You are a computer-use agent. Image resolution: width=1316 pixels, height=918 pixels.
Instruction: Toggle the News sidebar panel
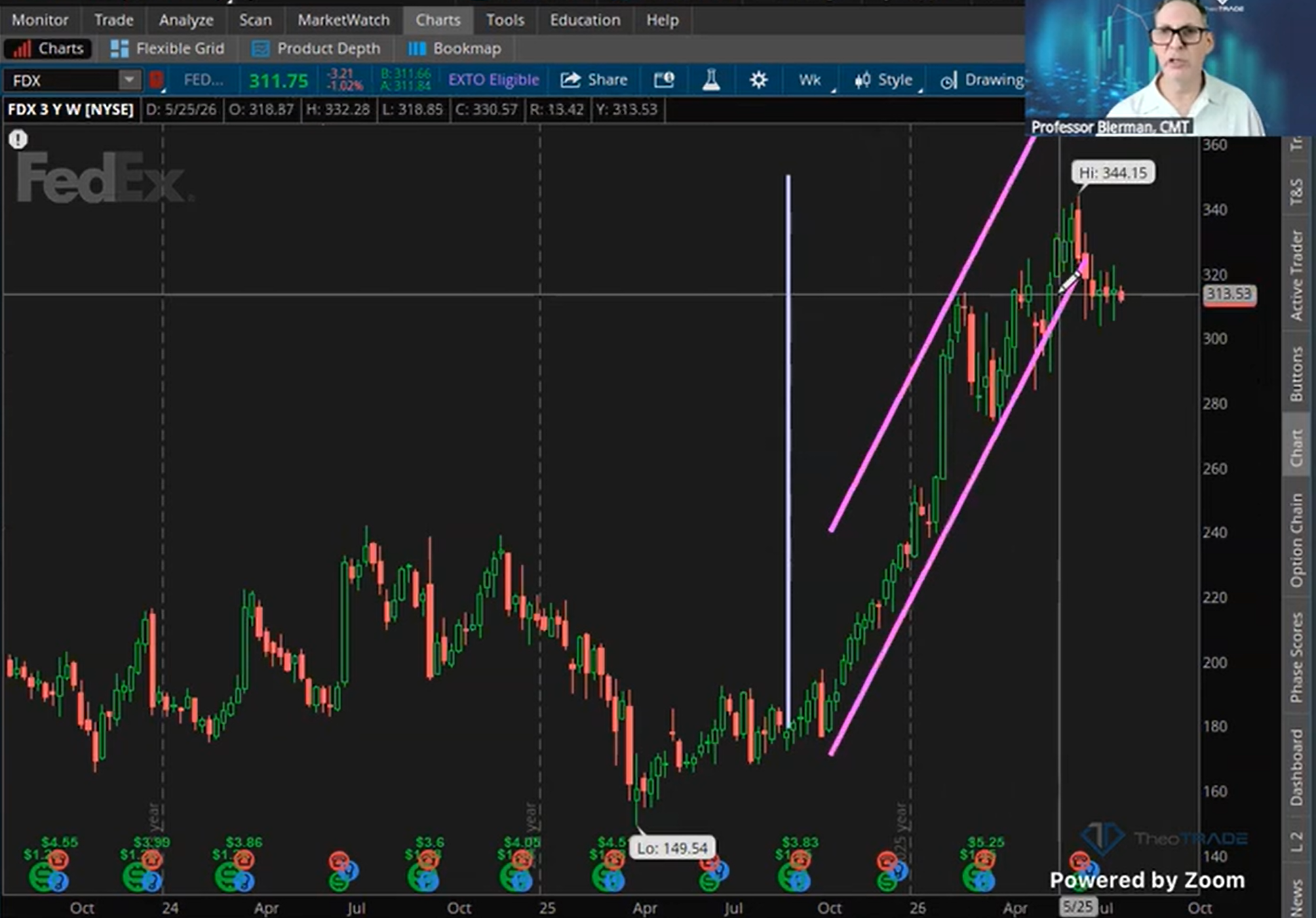pyautogui.click(x=1297, y=896)
